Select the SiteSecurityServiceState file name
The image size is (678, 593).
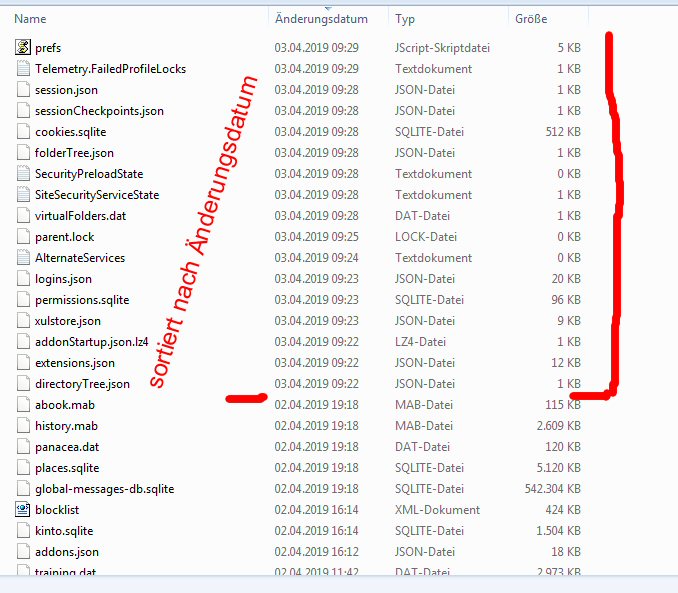point(97,195)
